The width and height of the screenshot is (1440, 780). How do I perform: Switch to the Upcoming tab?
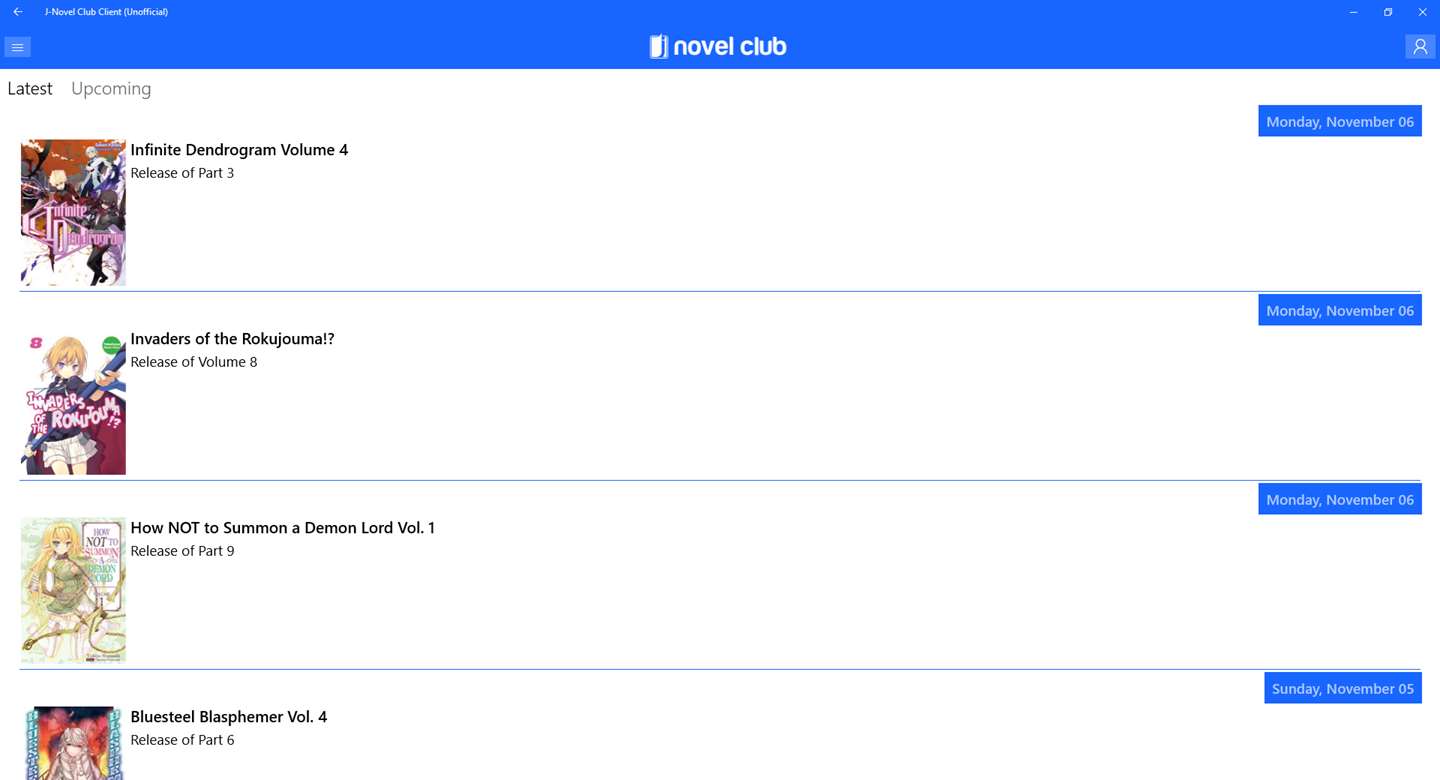[x=111, y=89]
